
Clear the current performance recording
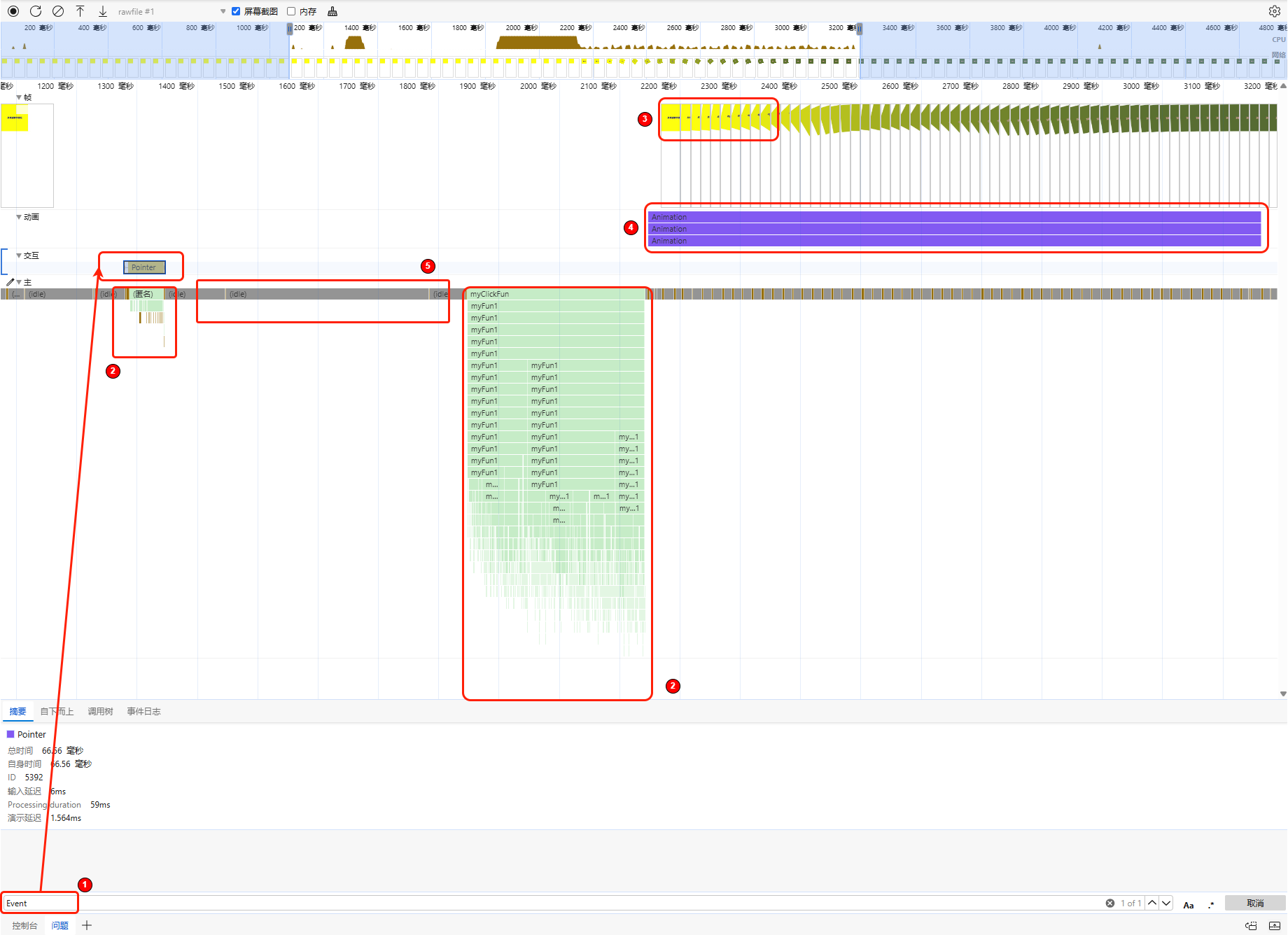tap(58, 11)
